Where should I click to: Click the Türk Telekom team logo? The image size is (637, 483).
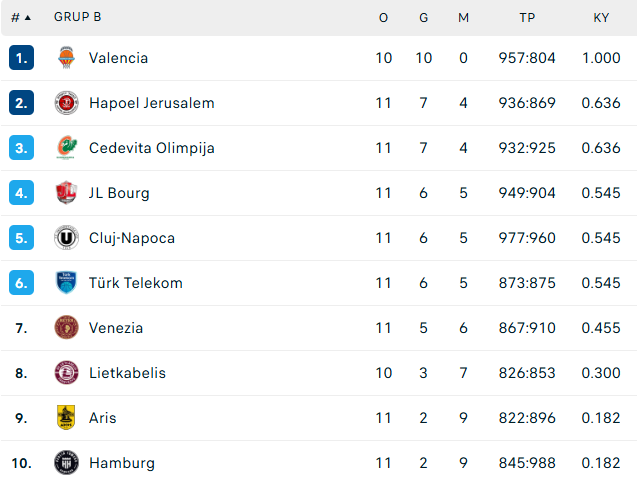(66, 283)
